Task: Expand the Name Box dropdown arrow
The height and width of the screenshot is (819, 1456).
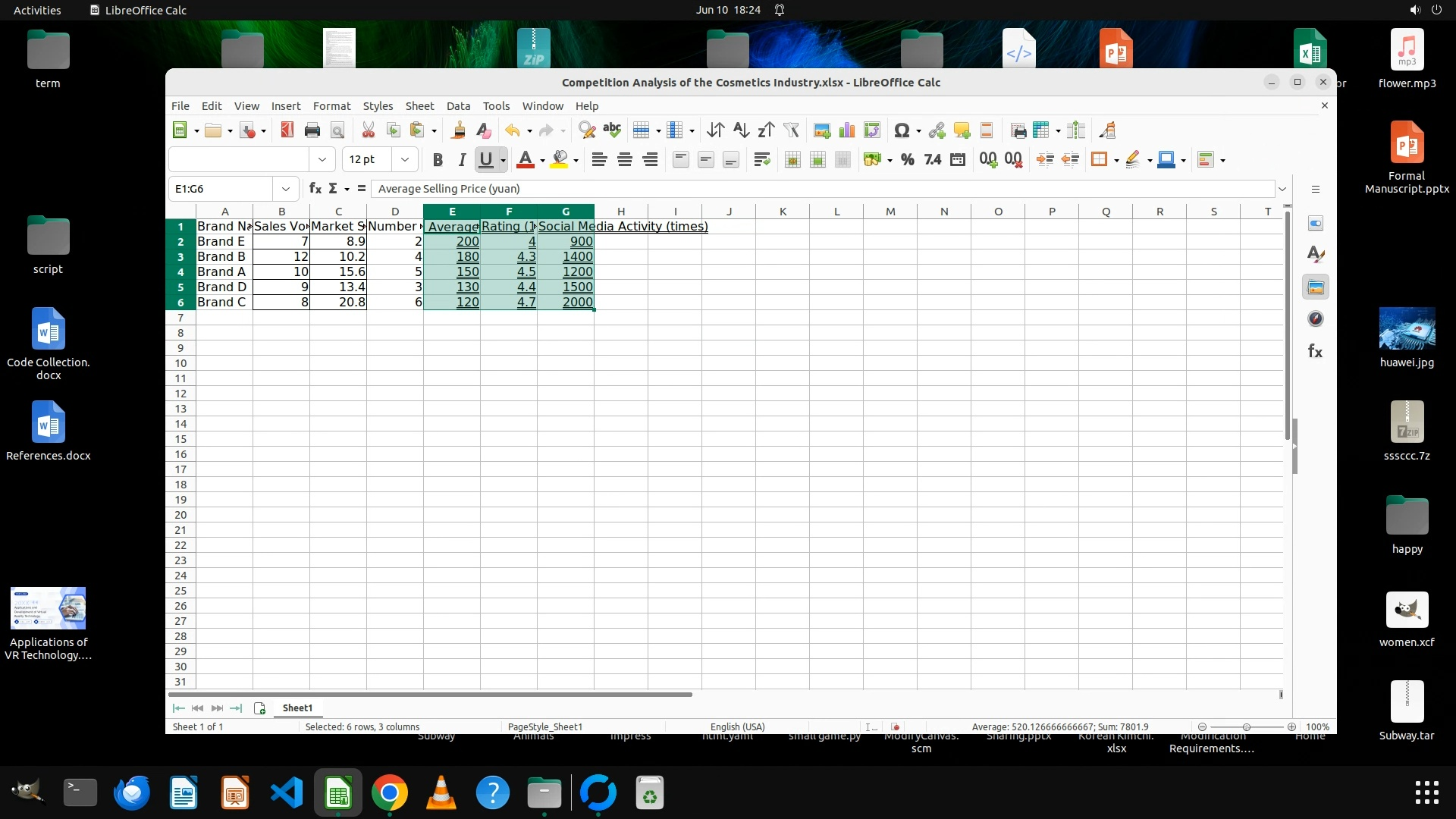Action: click(x=285, y=189)
